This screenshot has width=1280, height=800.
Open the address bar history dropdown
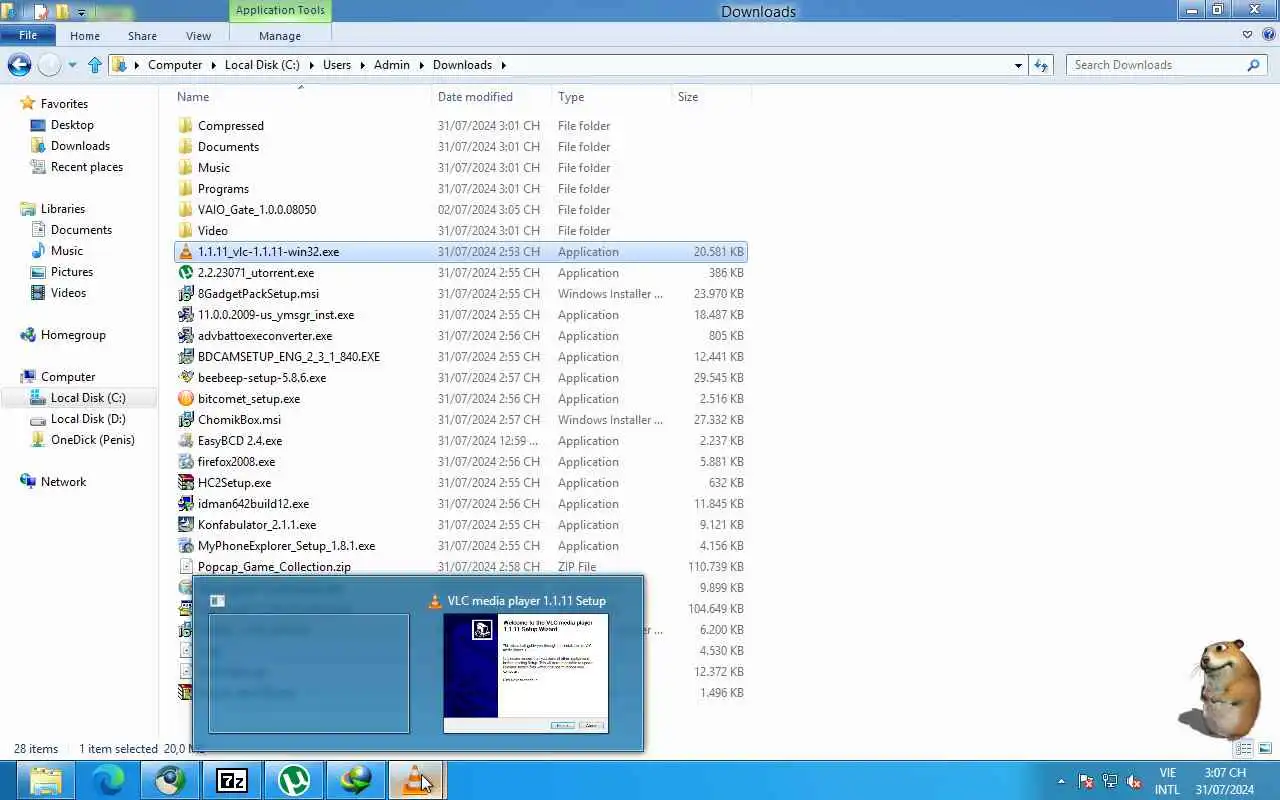(x=1018, y=65)
